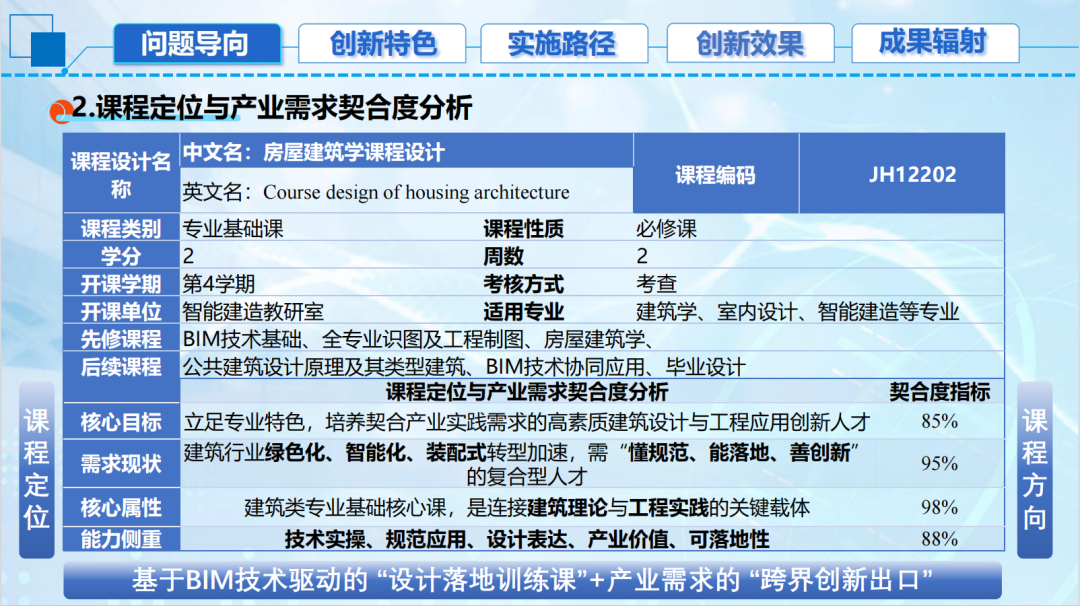Click the 周数 label
This screenshot has width=1080, height=606.
click(503, 256)
